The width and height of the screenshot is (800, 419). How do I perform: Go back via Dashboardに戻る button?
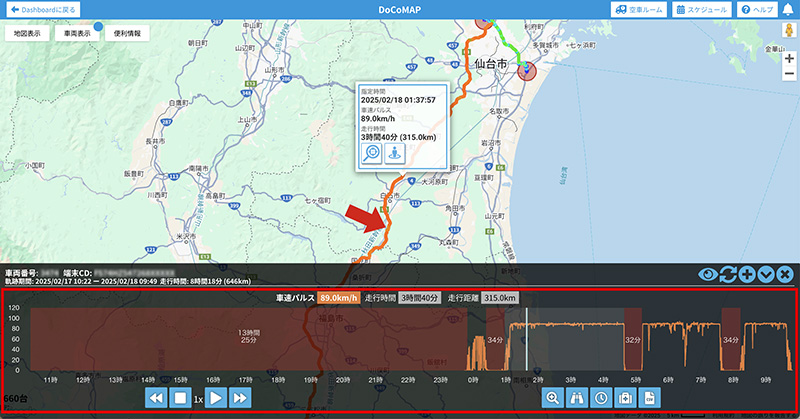(x=41, y=9)
